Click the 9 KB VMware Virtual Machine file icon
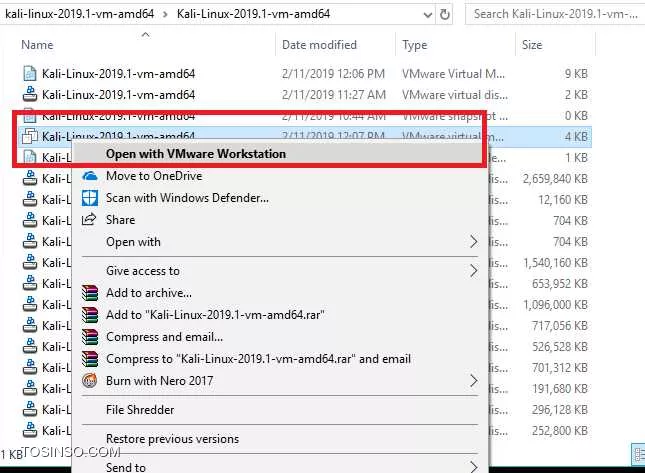This screenshot has height=473, width=645. point(30,74)
